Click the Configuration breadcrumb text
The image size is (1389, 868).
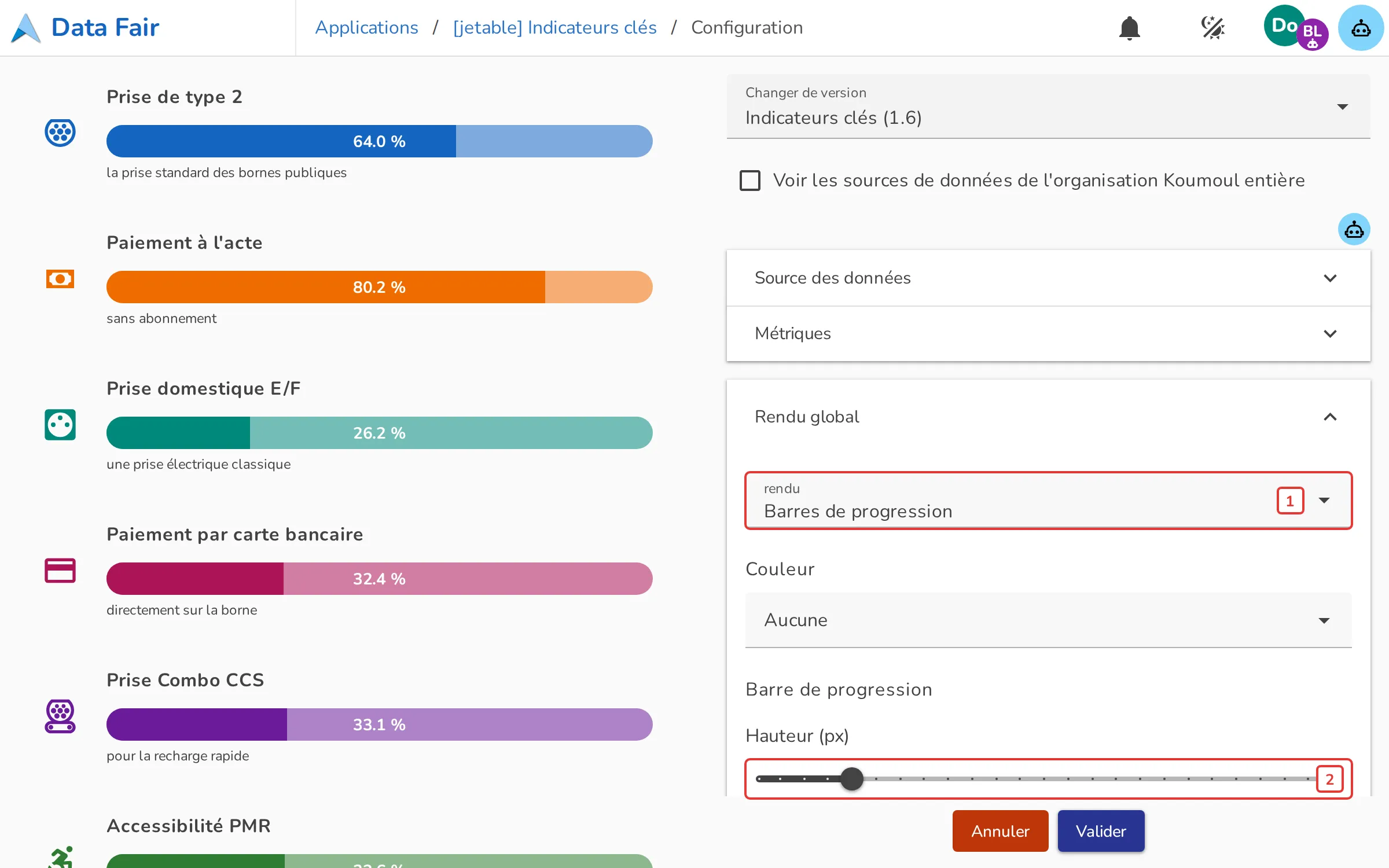pos(747,28)
